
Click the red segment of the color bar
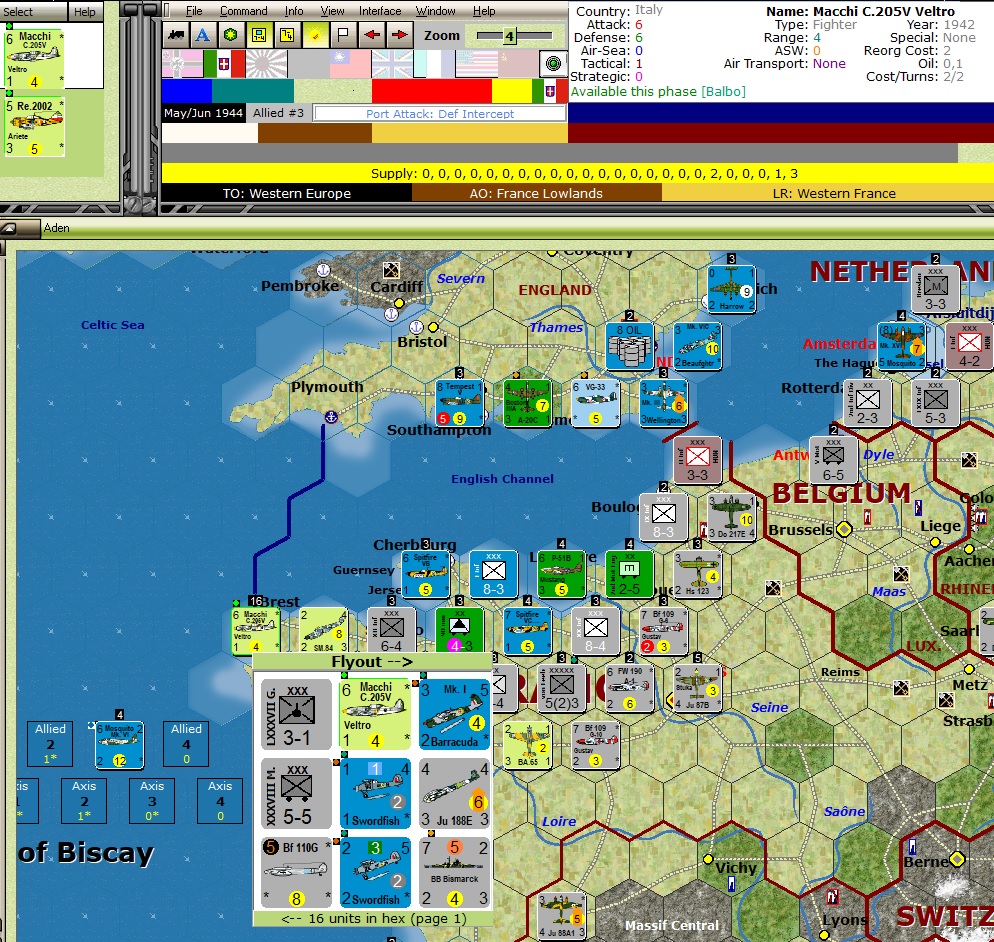[432, 91]
